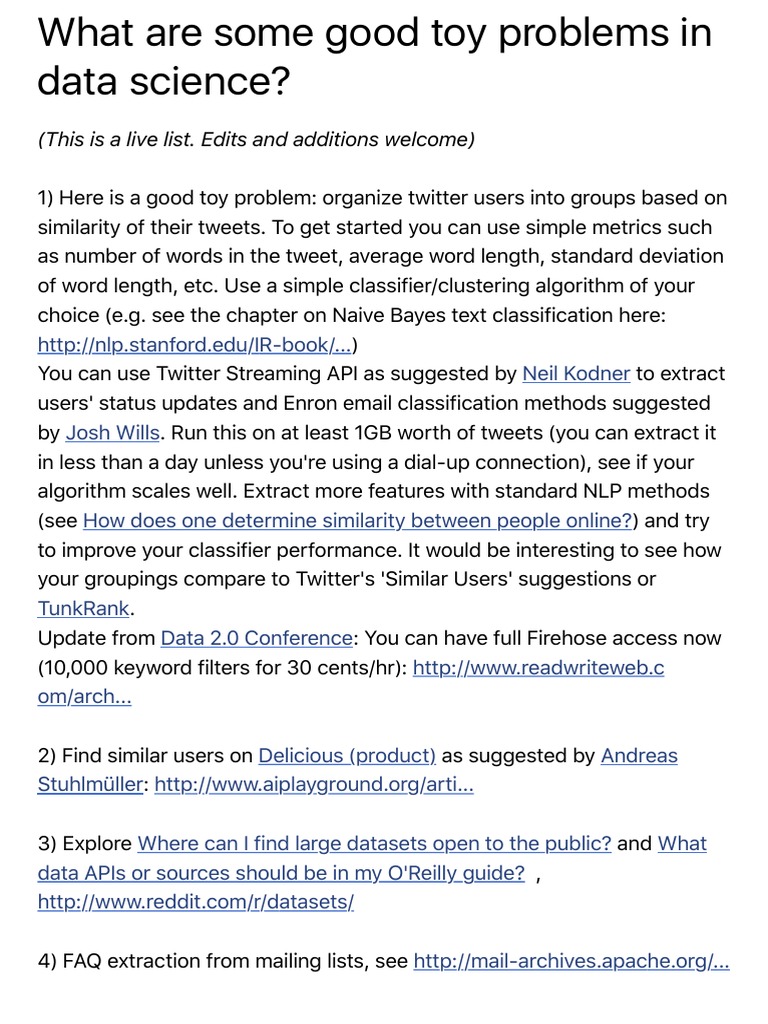Click the 'Update from' text before Data 2.0
This screenshot has width=768, height=1024.
[97, 638]
